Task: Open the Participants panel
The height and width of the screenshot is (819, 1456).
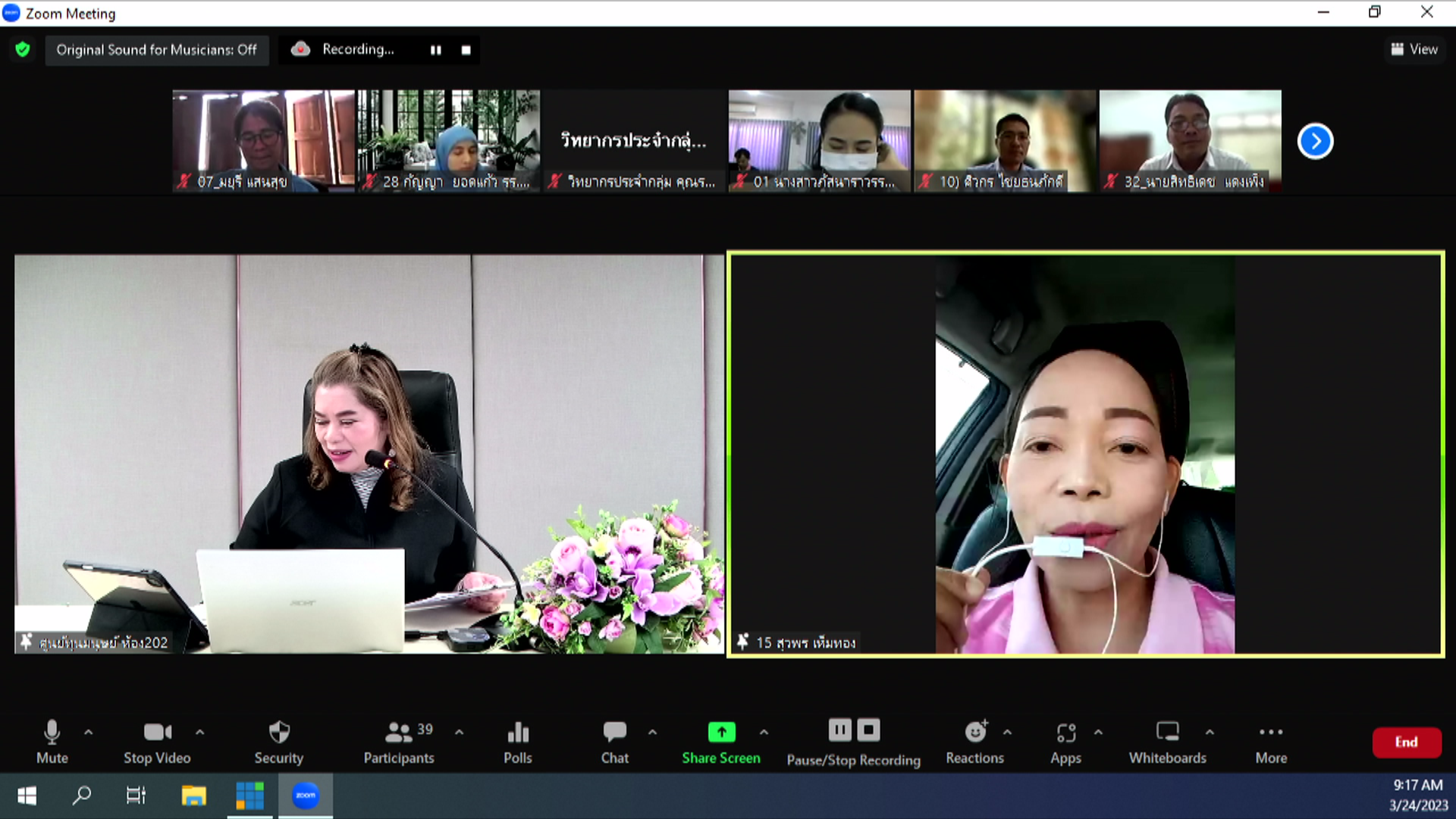Action: [399, 742]
